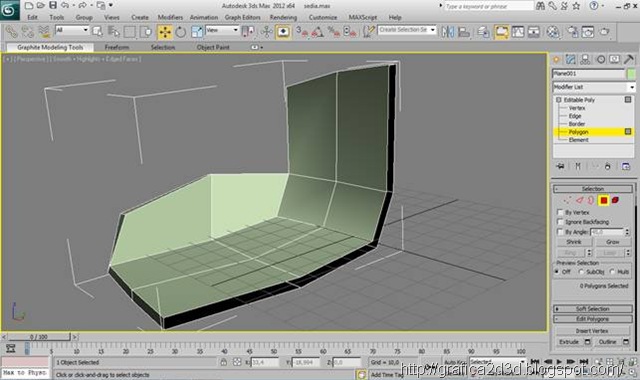Open the Utilities hammer panel icon

629,60
